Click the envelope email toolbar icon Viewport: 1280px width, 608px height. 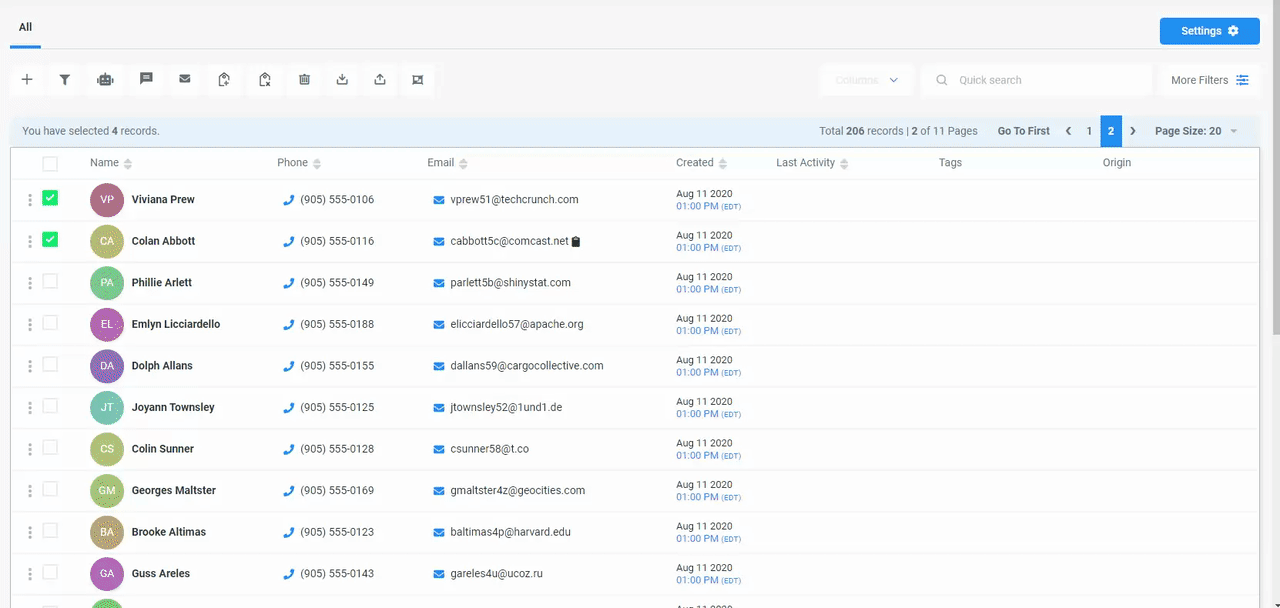coord(185,80)
